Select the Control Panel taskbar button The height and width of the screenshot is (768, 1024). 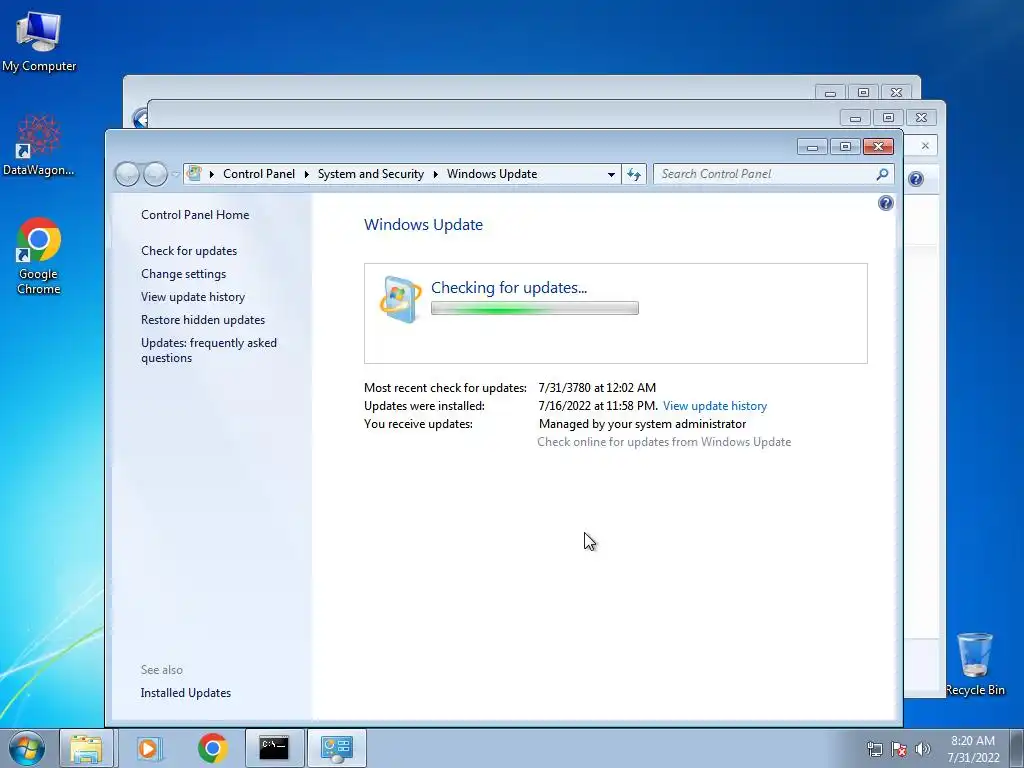[x=337, y=748]
